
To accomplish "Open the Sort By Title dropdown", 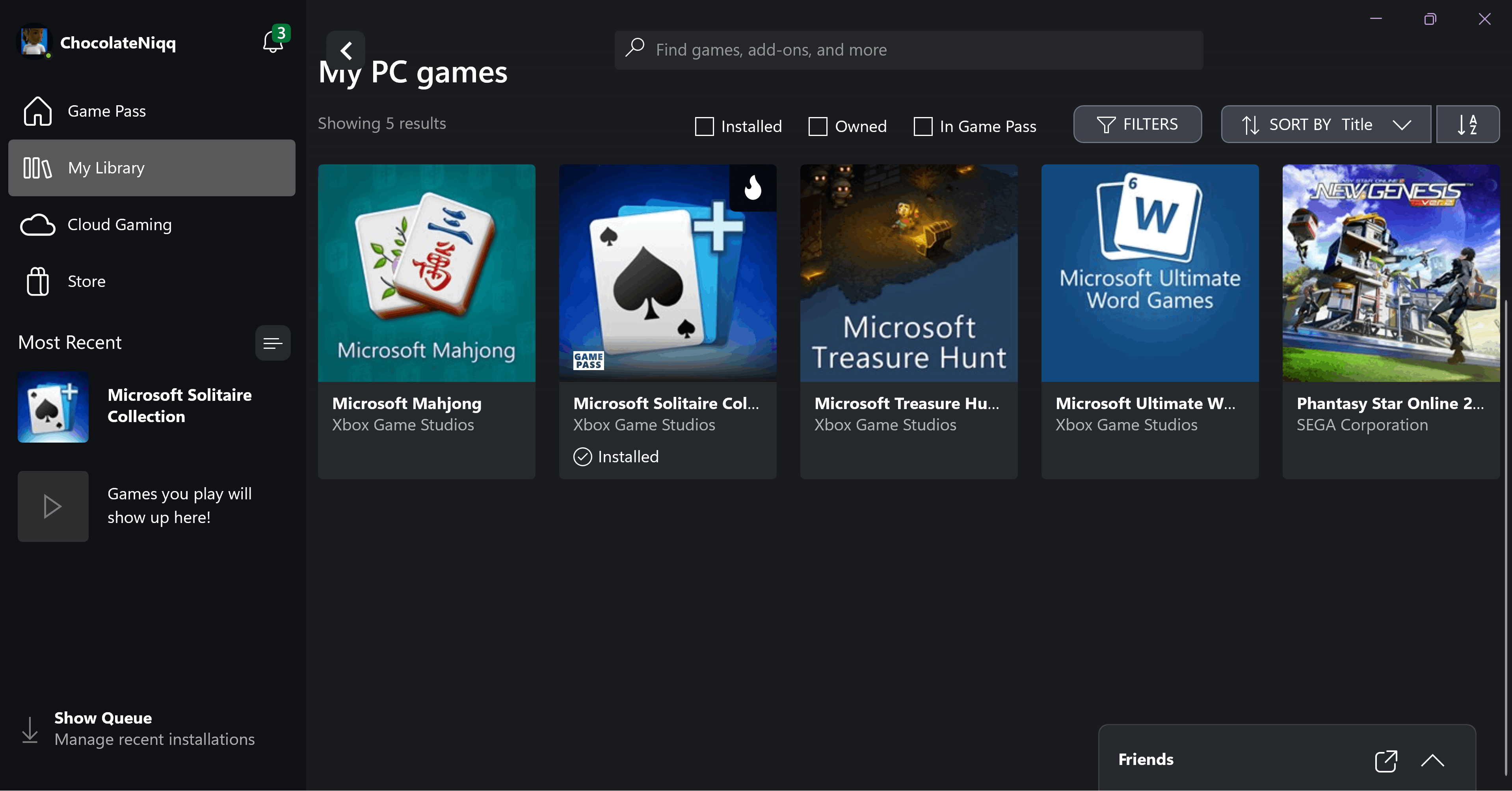I will (x=1326, y=125).
